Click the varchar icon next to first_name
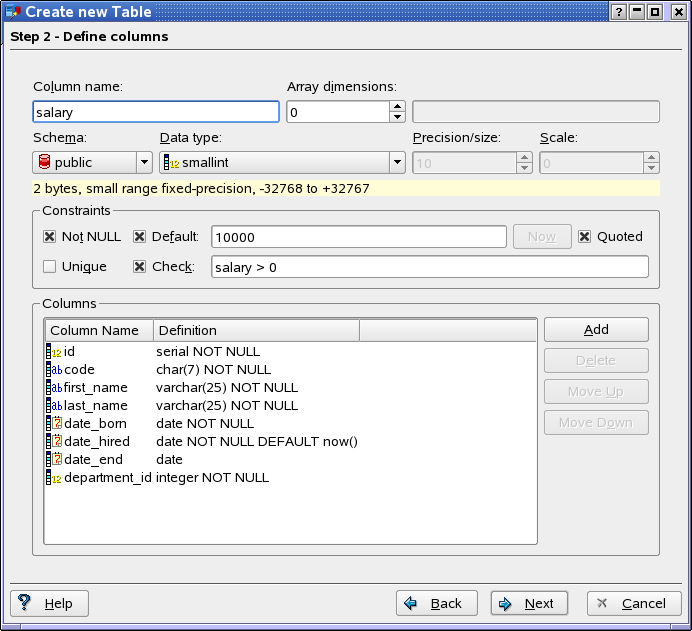The height and width of the screenshot is (631, 692). pos(54,387)
